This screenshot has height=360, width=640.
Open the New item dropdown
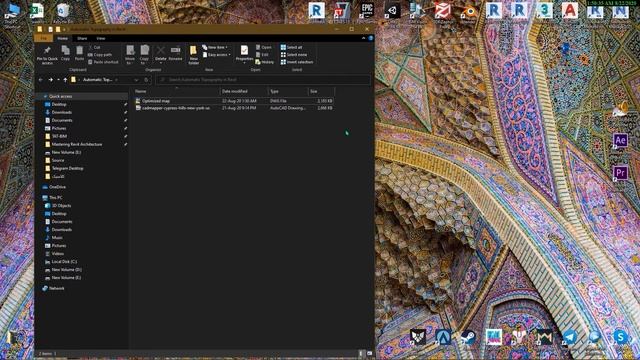click(x=215, y=47)
